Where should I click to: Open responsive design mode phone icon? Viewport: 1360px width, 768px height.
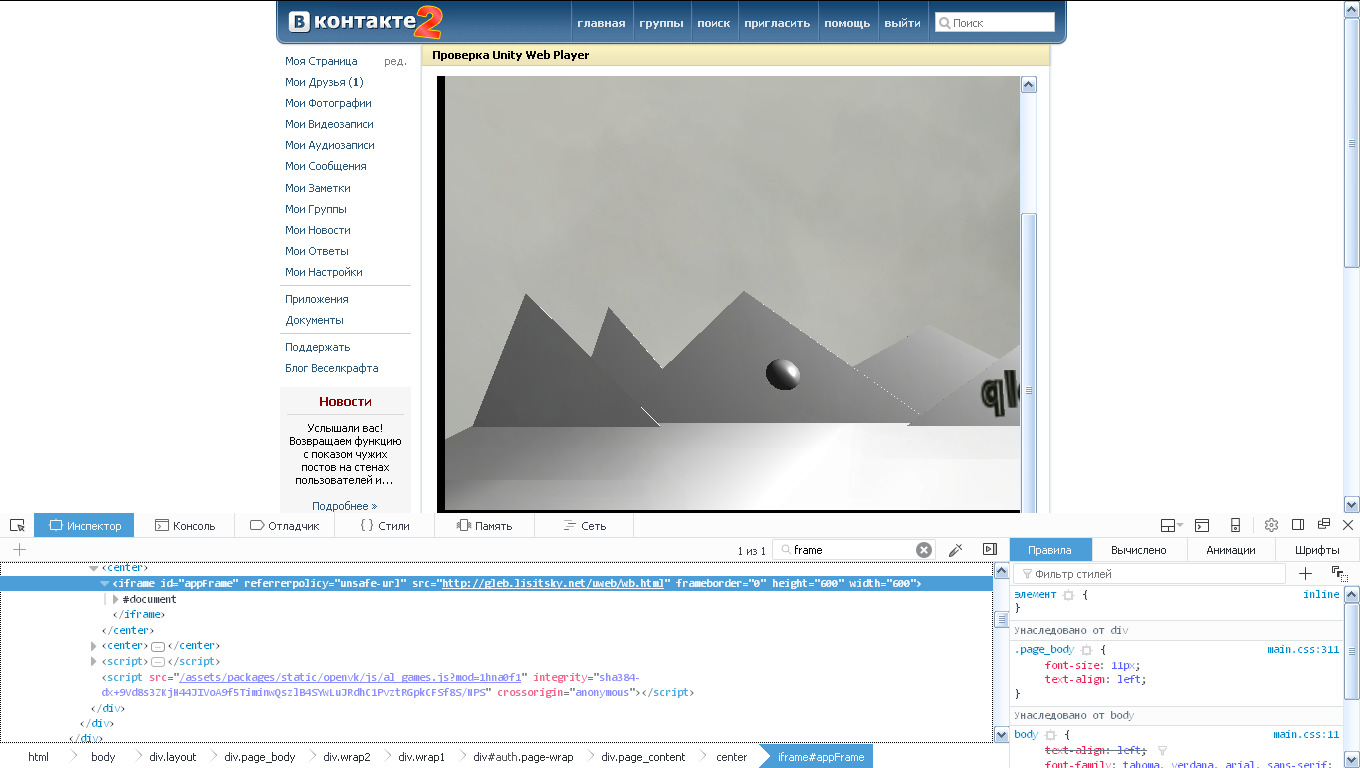(1235, 525)
